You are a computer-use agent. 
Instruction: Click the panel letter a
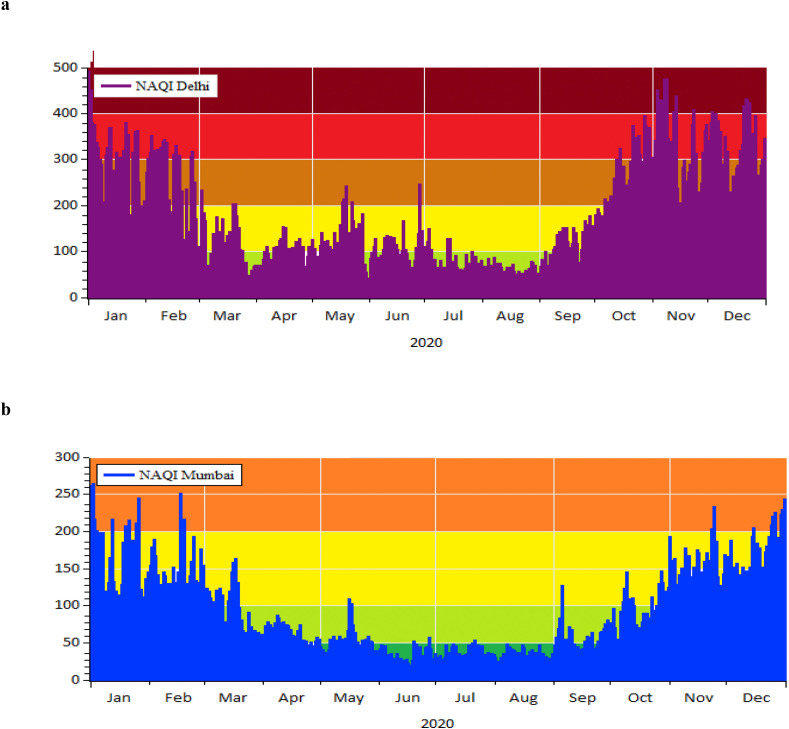[x=5, y=7]
